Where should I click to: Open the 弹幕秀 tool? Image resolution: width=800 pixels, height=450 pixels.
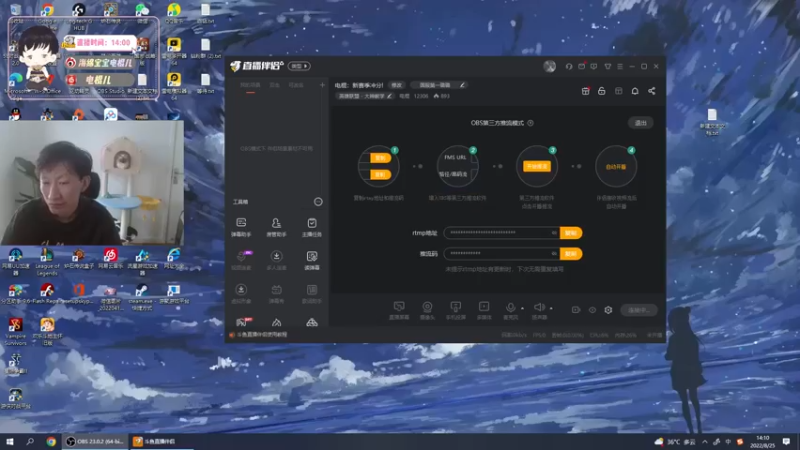coord(276,294)
